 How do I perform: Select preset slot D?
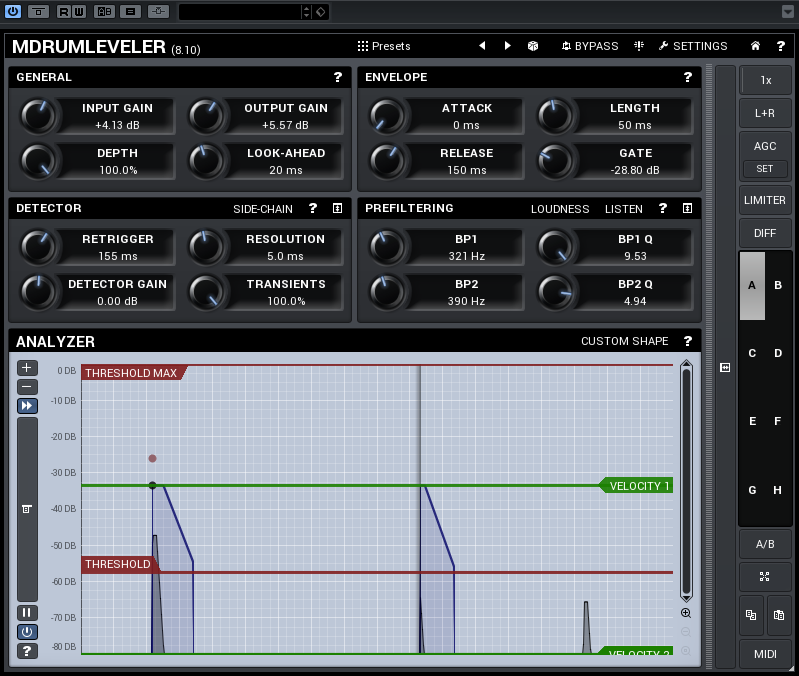tap(778, 353)
